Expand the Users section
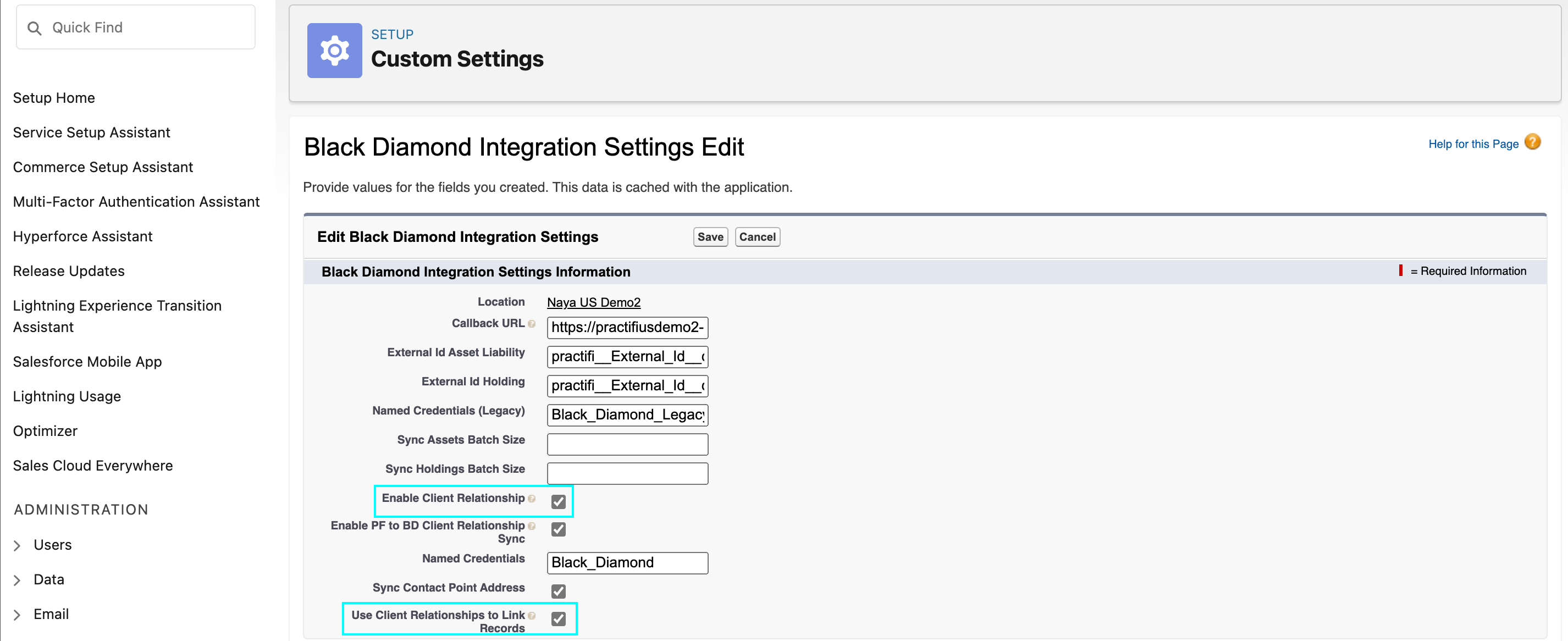Viewport: 1568px width, 641px height. [18, 545]
